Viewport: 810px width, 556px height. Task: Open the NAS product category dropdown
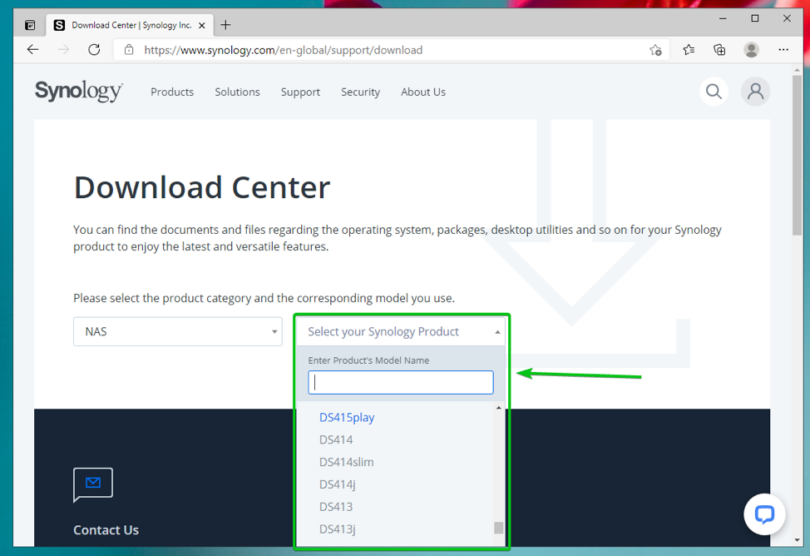click(178, 331)
